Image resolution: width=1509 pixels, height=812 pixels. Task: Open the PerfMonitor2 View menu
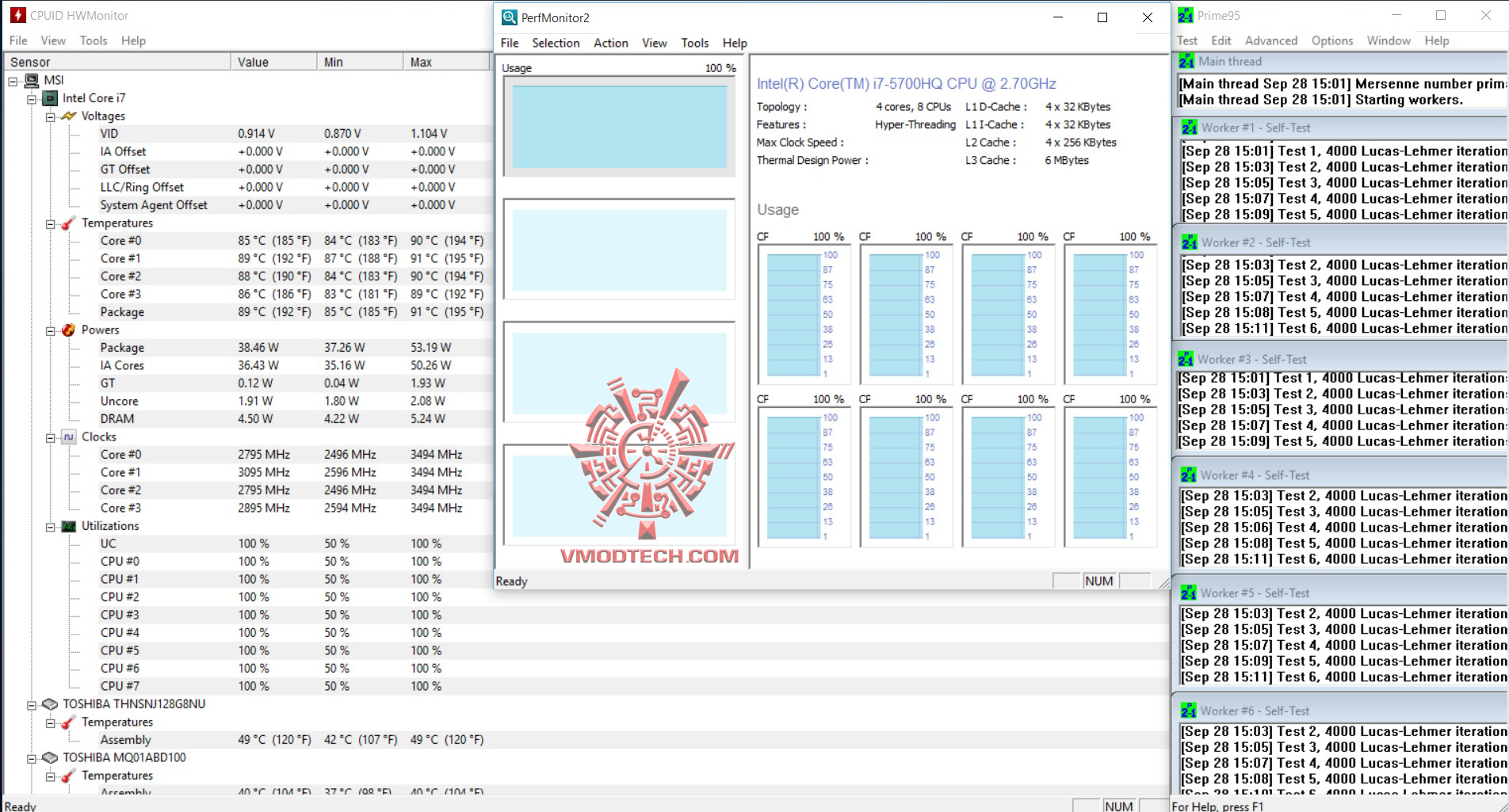click(655, 43)
